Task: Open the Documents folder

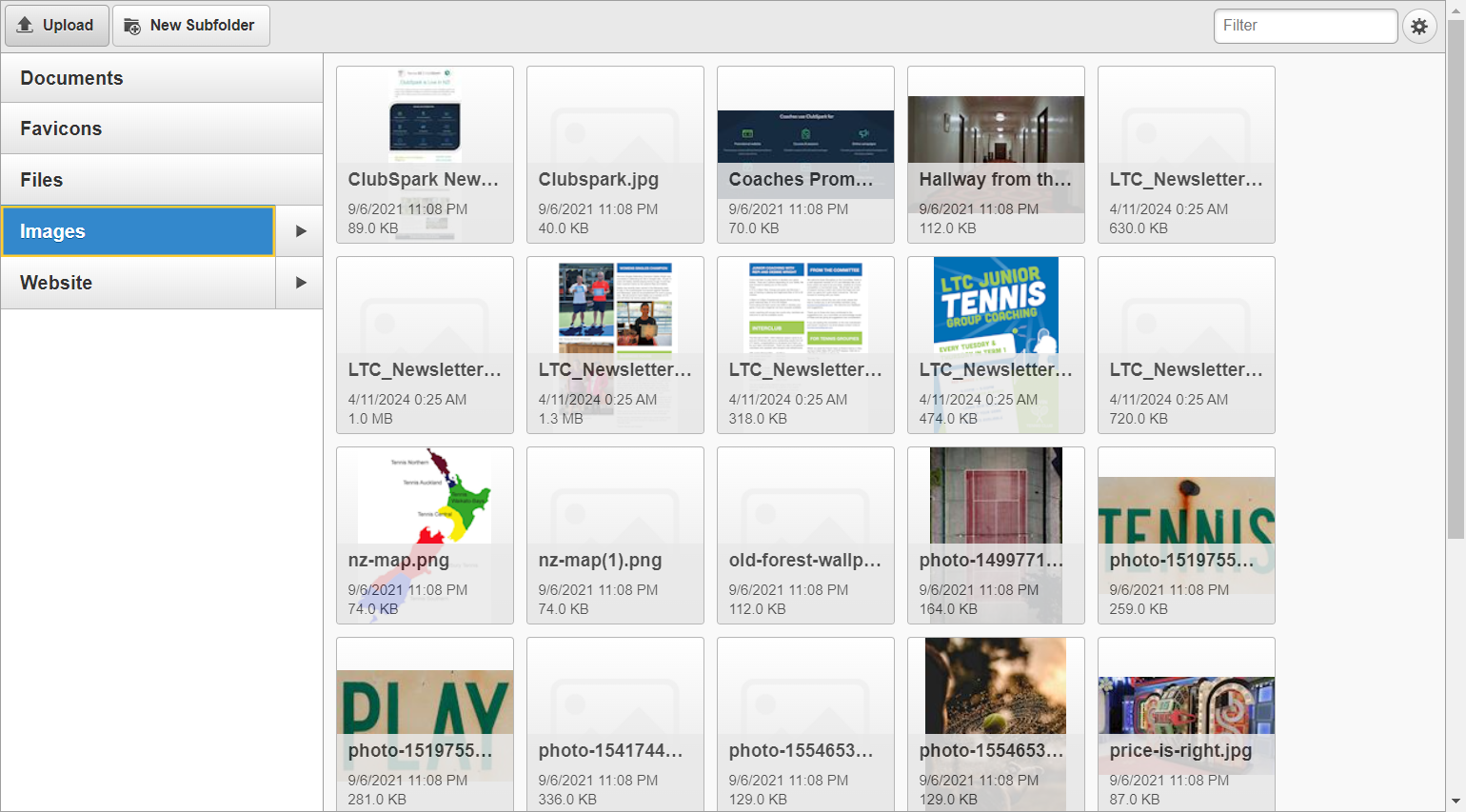Action: pyautogui.click(x=162, y=78)
